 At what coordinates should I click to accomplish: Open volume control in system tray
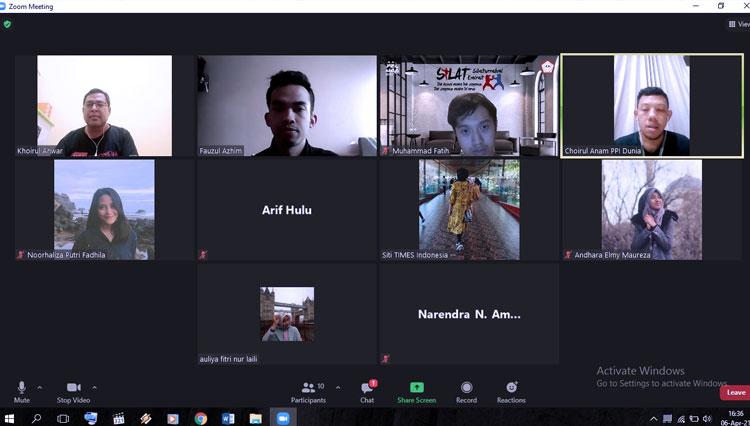(x=707, y=419)
